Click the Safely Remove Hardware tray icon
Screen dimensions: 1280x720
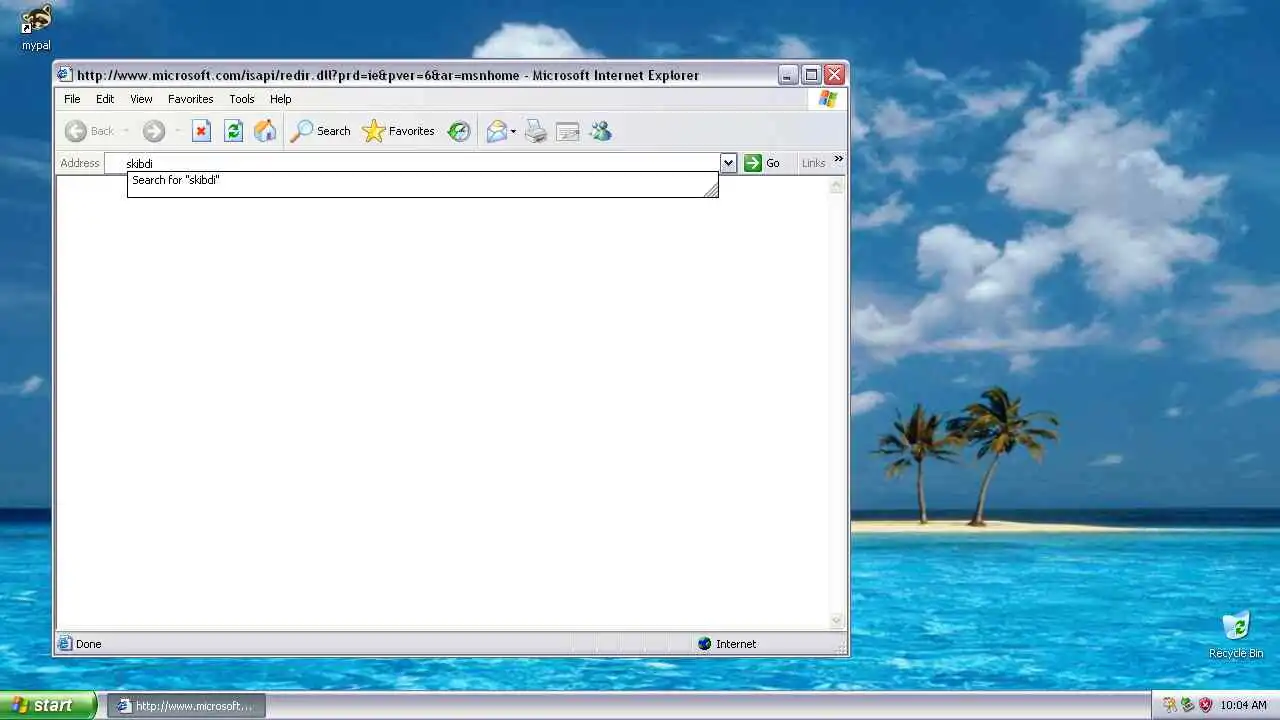1187,705
